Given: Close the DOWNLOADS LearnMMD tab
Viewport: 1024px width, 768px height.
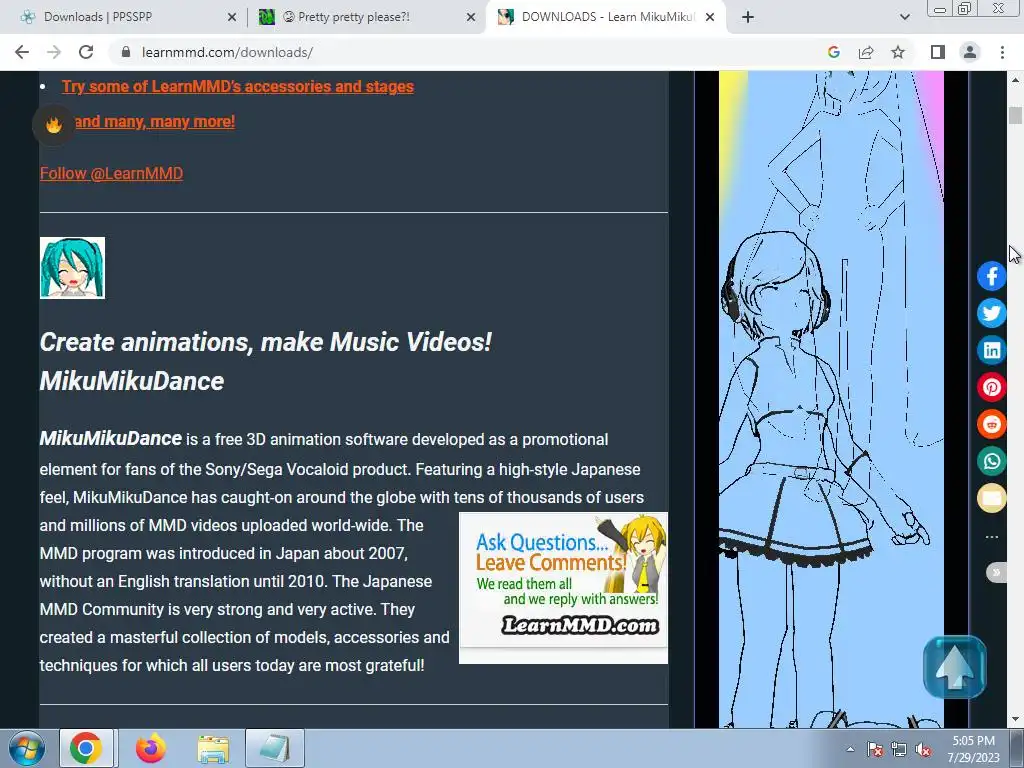Looking at the screenshot, I should [x=711, y=18].
